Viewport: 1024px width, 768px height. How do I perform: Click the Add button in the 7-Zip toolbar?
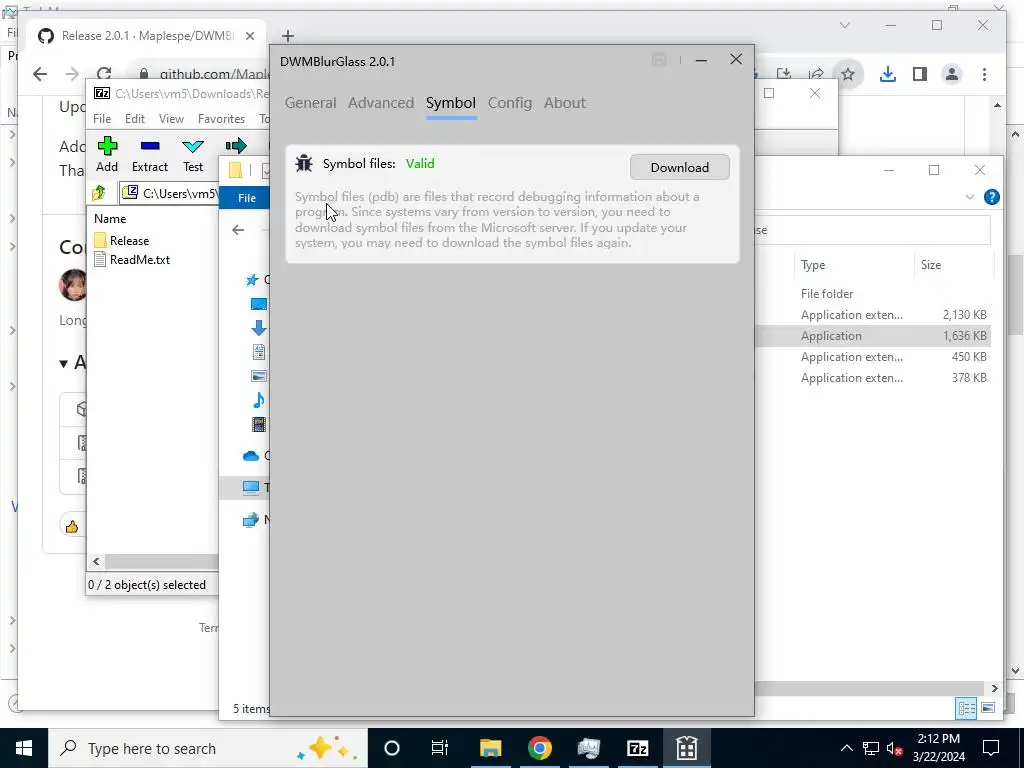[x=107, y=155]
